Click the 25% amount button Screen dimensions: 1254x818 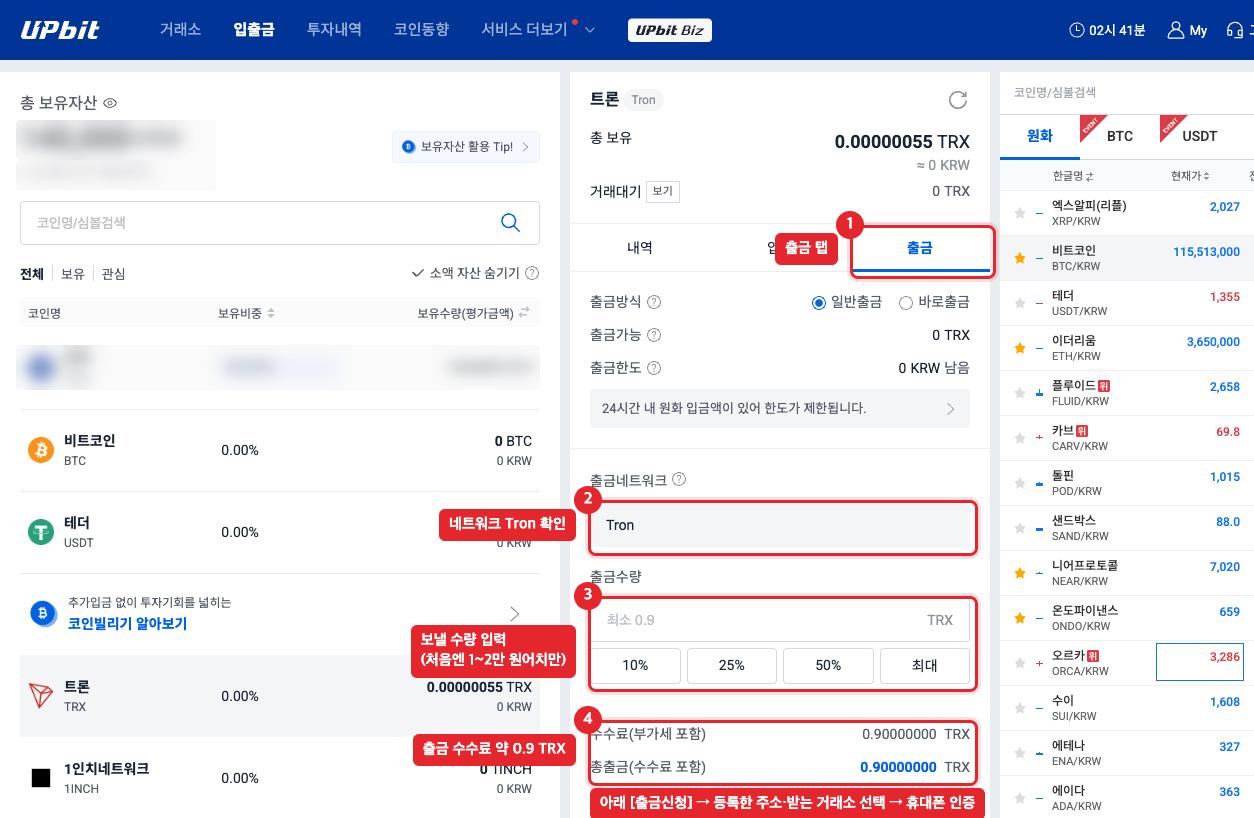pyautogui.click(x=731, y=665)
